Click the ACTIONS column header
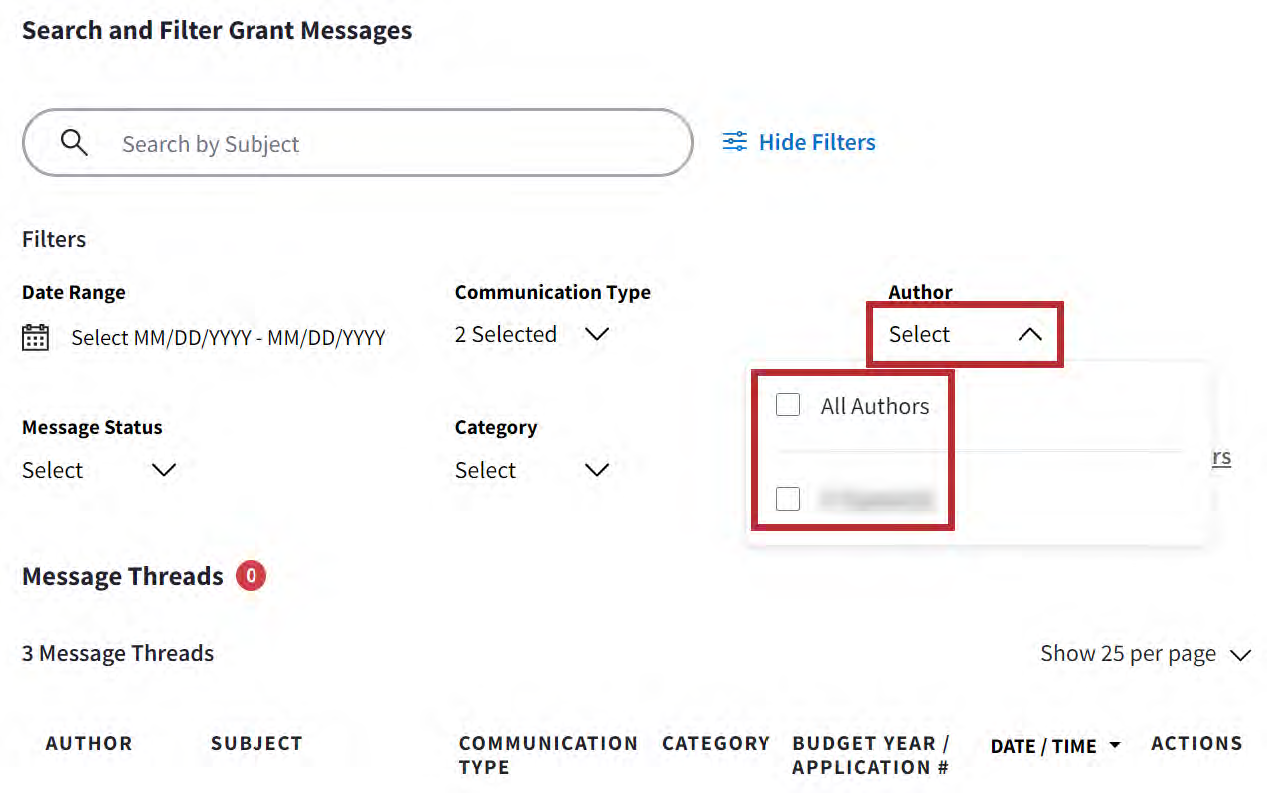Viewport: 1267px width, 793px height. (1196, 744)
